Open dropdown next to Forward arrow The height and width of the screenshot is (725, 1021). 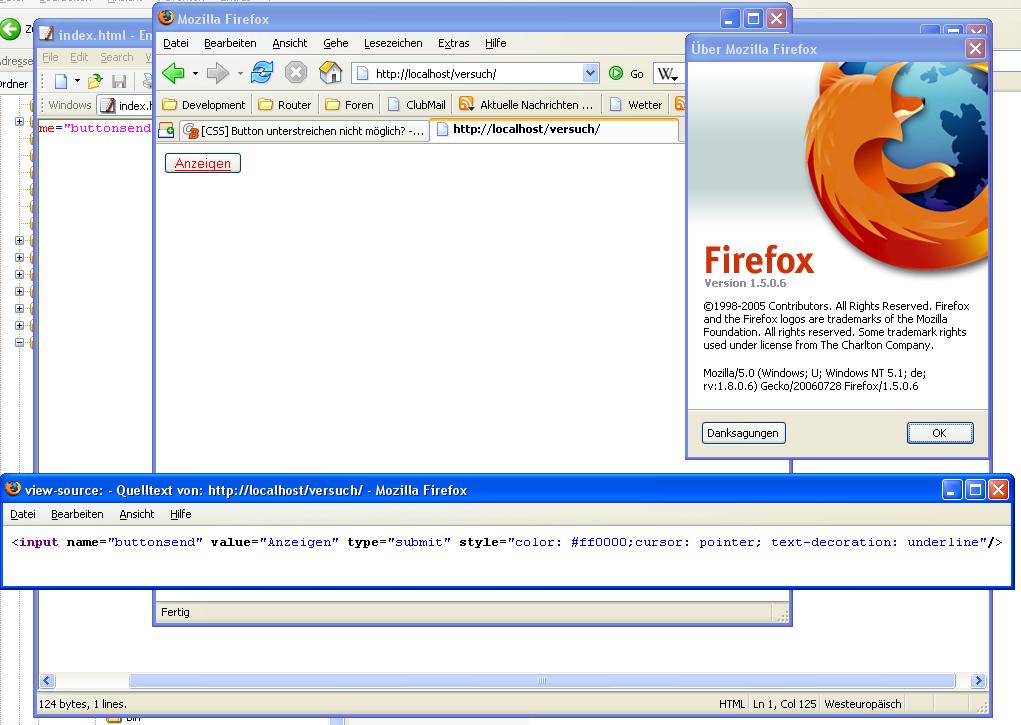click(240, 74)
